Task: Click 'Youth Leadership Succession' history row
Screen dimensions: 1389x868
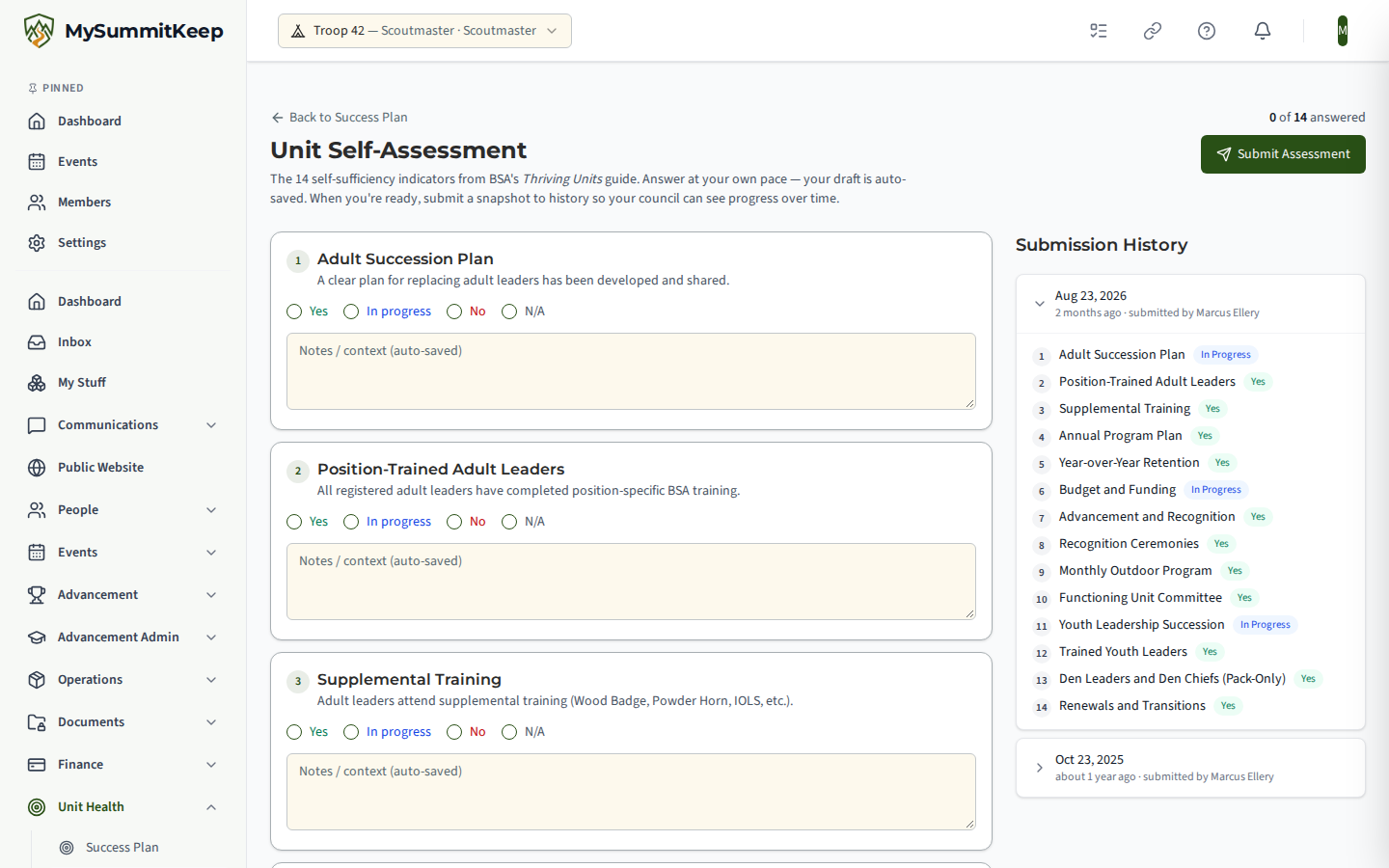Action: click(1190, 625)
